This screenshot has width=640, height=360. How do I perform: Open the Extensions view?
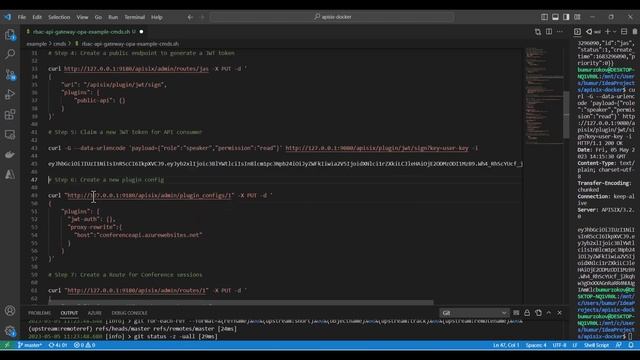click(10, 114)
